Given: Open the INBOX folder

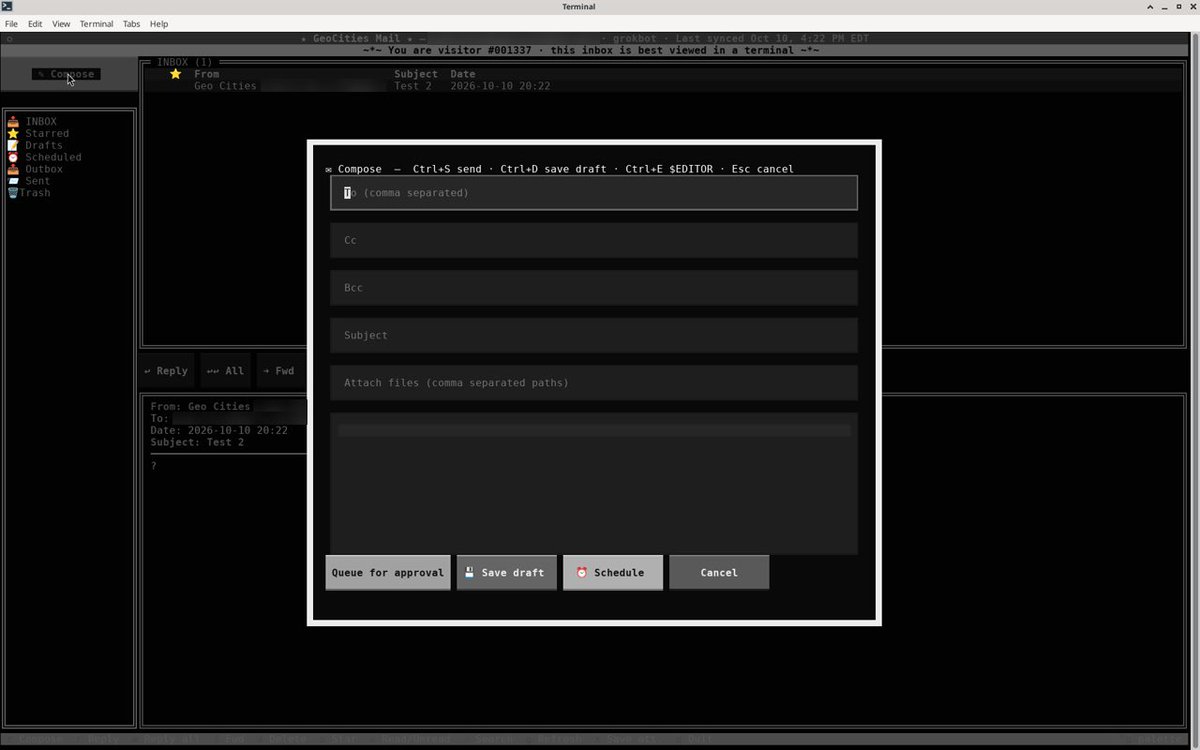Looking at the screenshot, I should coord(41,121).
